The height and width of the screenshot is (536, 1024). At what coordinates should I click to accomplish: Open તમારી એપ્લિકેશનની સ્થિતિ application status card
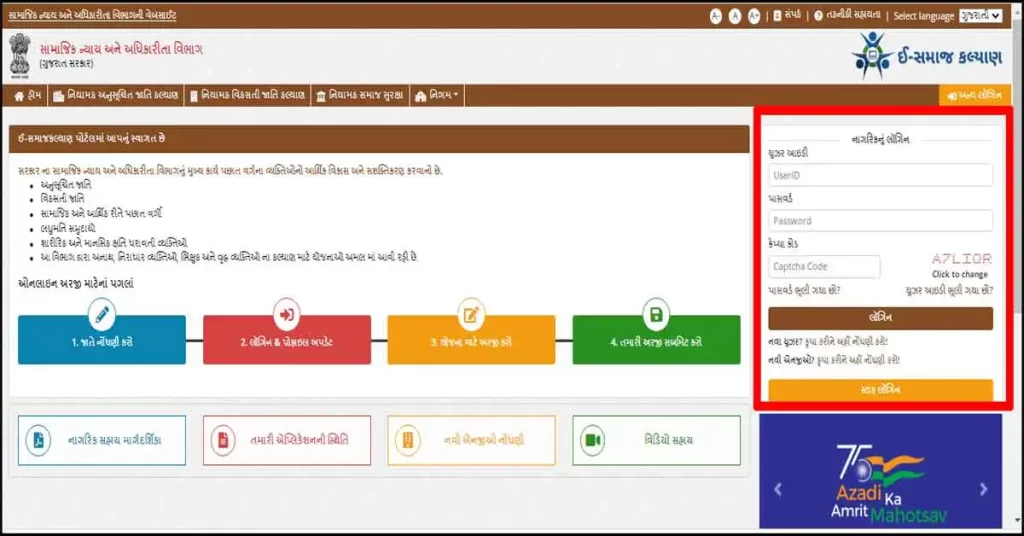coord(287,441)
